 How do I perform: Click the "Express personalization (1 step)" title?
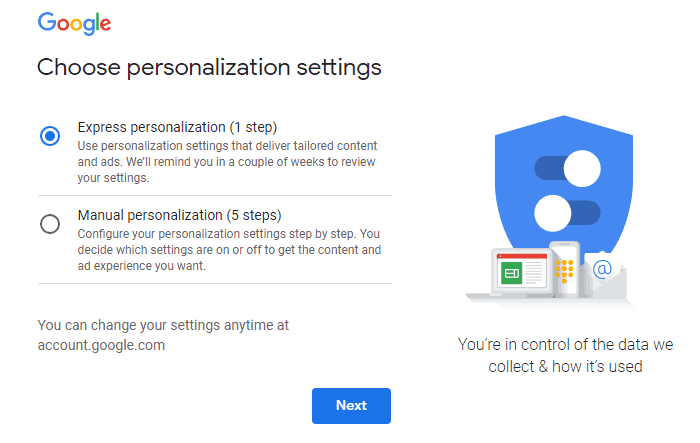[177, 128]
